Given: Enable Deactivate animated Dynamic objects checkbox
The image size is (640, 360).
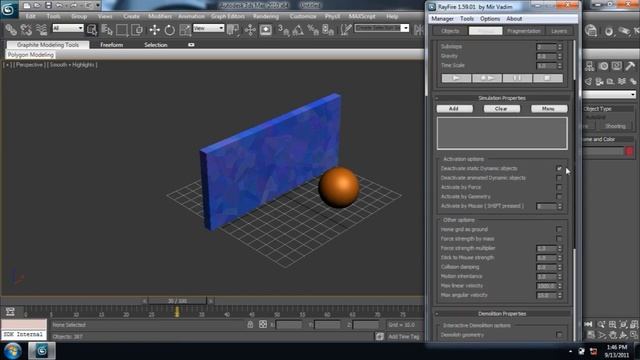Looking at the screenshot, I should click(559, 178).
